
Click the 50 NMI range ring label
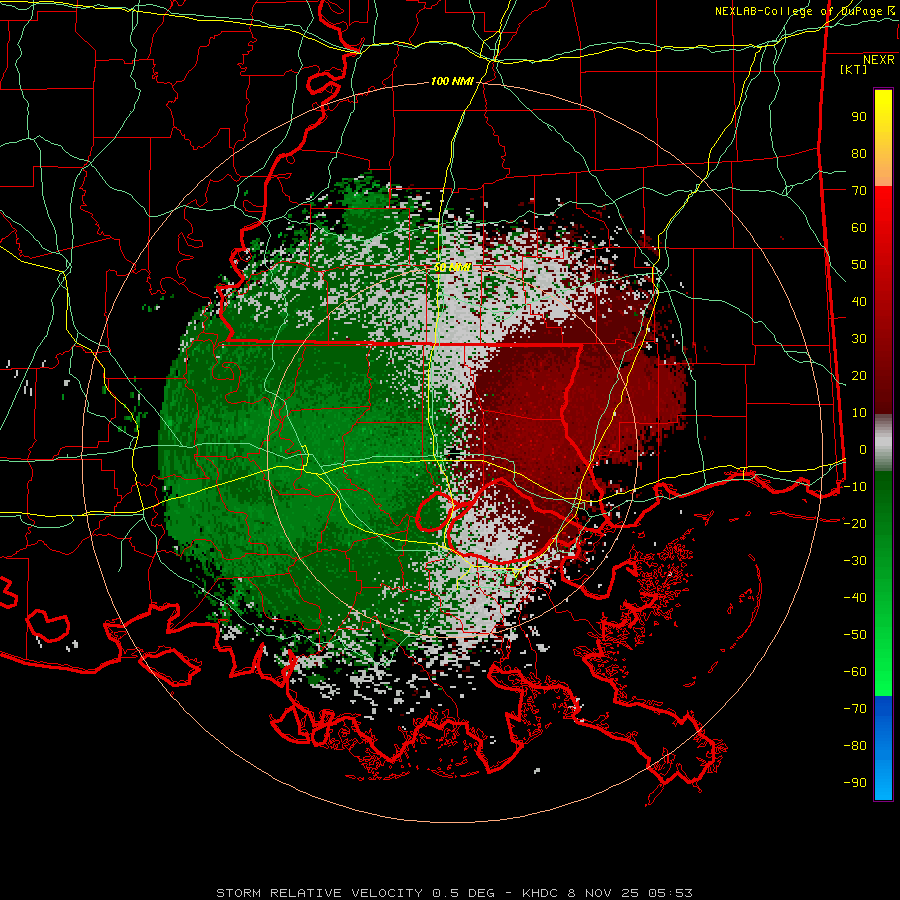[452, 267]
